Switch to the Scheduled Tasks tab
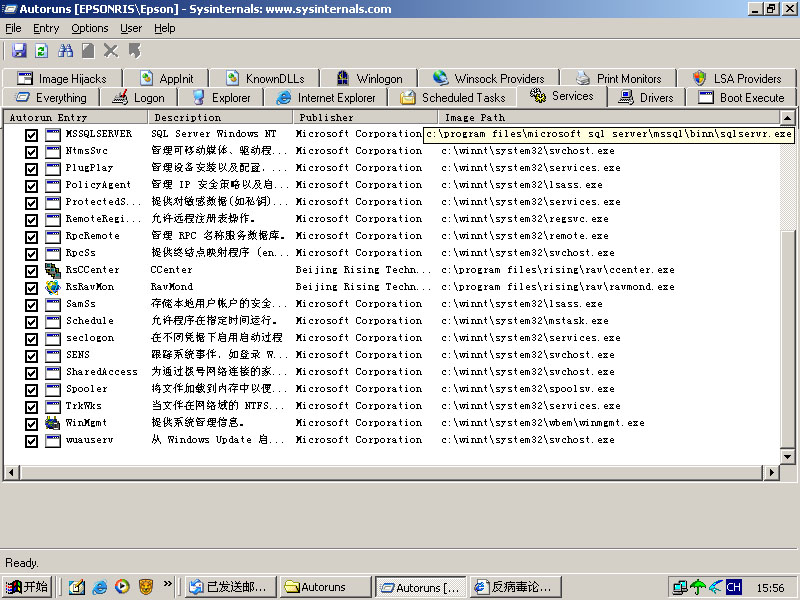This screenshot has width=800, height=600. click(x=453, y=97)
